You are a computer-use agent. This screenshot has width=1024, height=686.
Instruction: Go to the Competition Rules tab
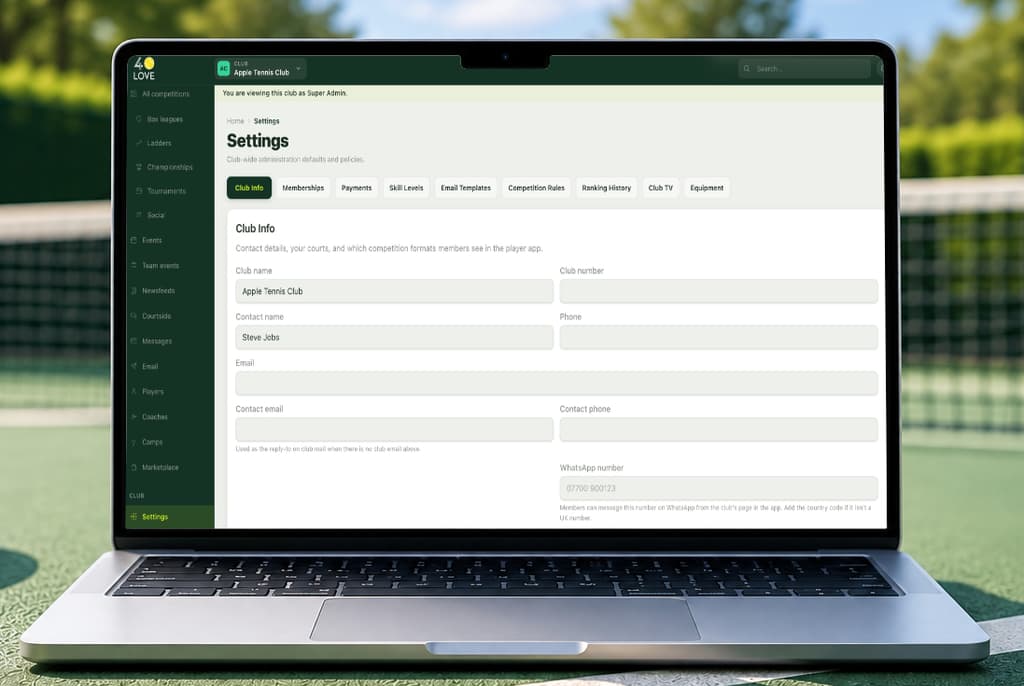[x=536, y=188]
